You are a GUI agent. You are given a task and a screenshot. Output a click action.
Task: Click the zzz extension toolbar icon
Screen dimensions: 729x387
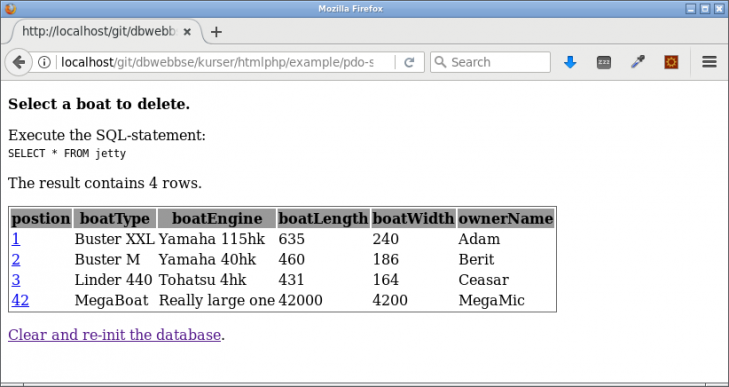(603, 62)
